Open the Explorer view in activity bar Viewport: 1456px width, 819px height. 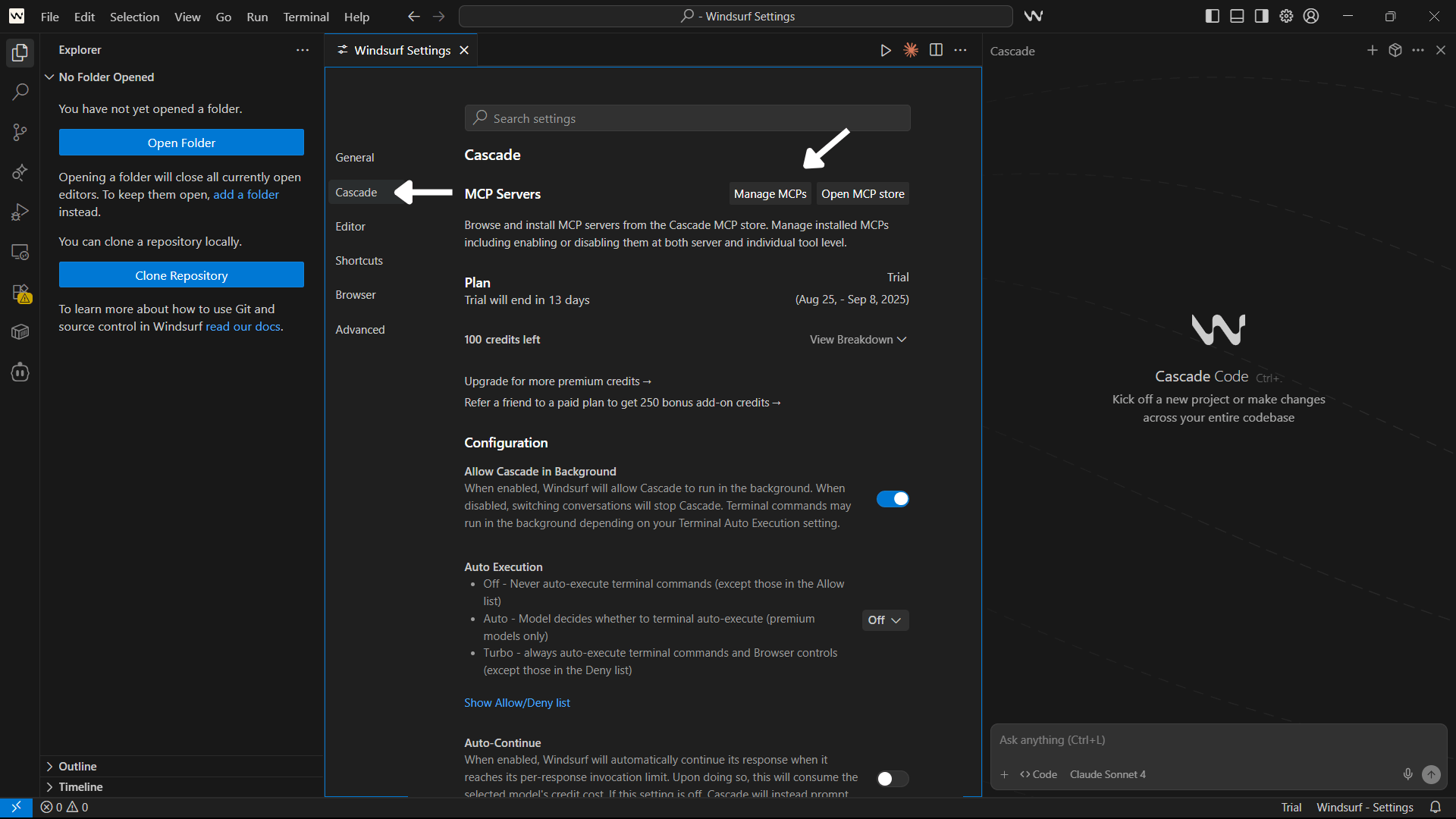[x=20, y=53]
